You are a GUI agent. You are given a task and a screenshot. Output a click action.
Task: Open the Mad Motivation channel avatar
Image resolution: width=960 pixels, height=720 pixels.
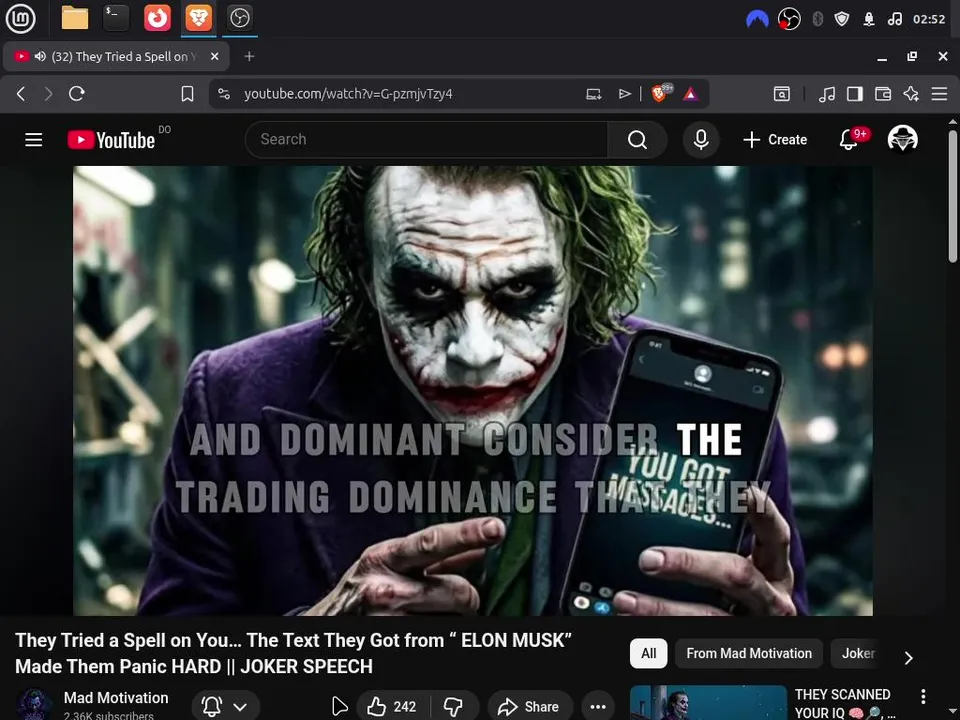coord(34,705)
